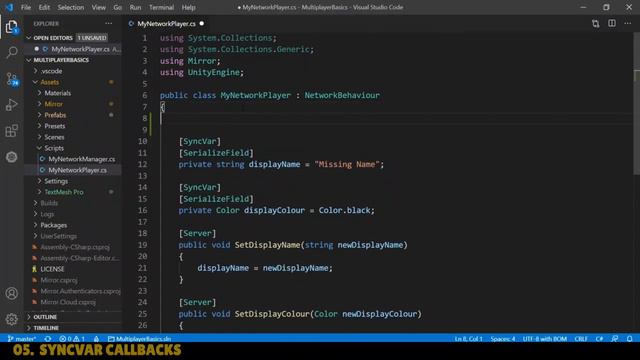
Task: Collapse the Scripts folder
Action: (54, 148)
